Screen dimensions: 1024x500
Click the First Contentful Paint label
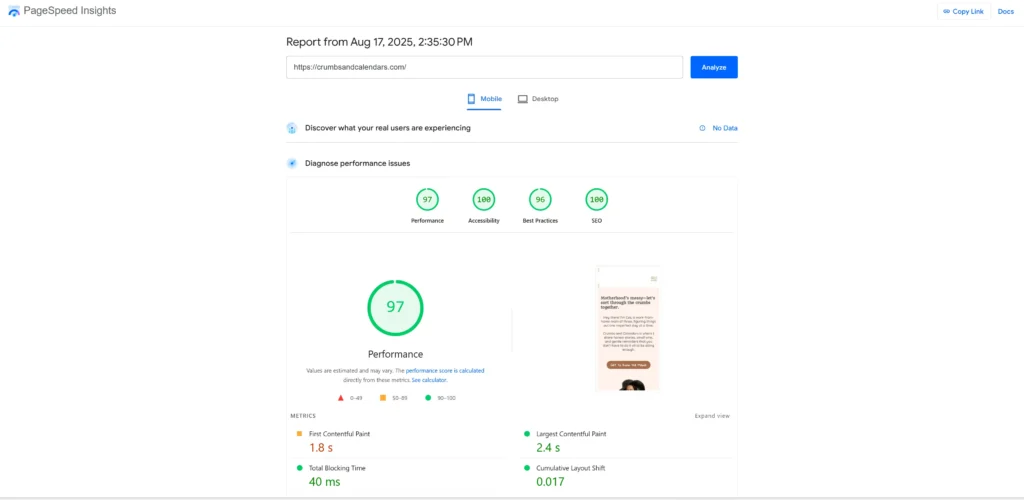(x=340, y=433)
